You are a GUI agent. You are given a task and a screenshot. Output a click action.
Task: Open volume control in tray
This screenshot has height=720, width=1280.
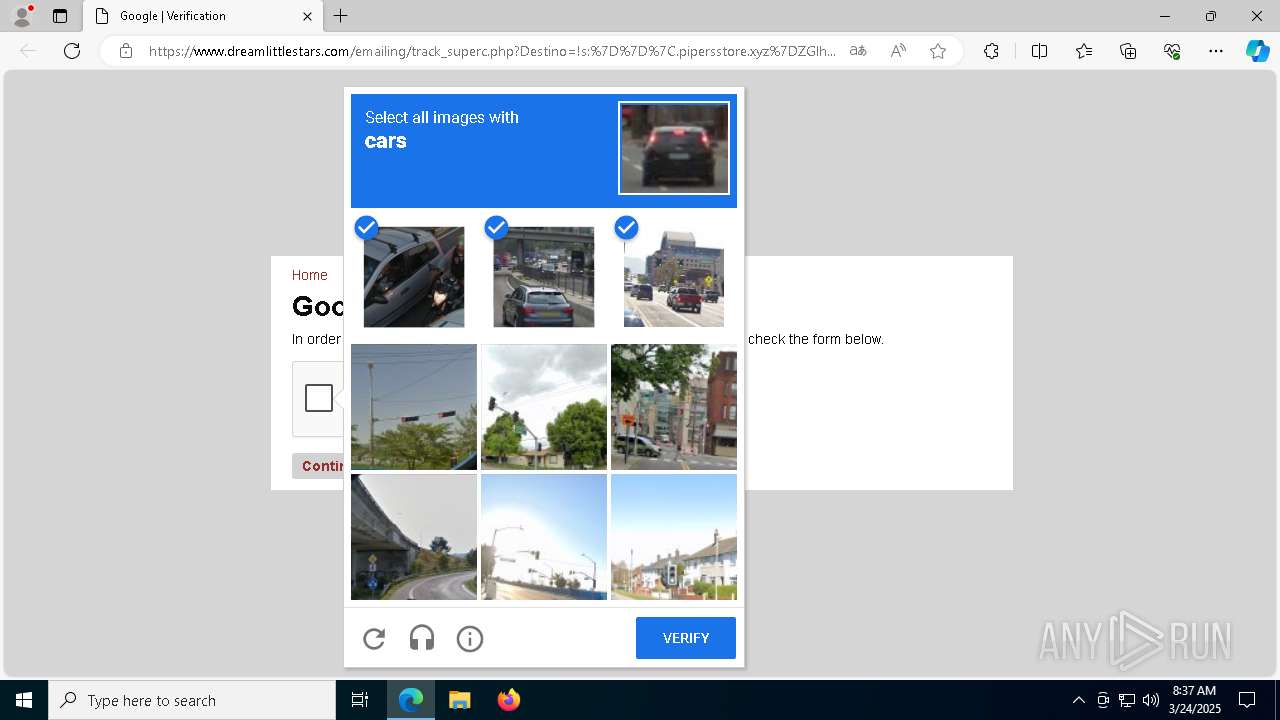click(x=1151, y=700)
